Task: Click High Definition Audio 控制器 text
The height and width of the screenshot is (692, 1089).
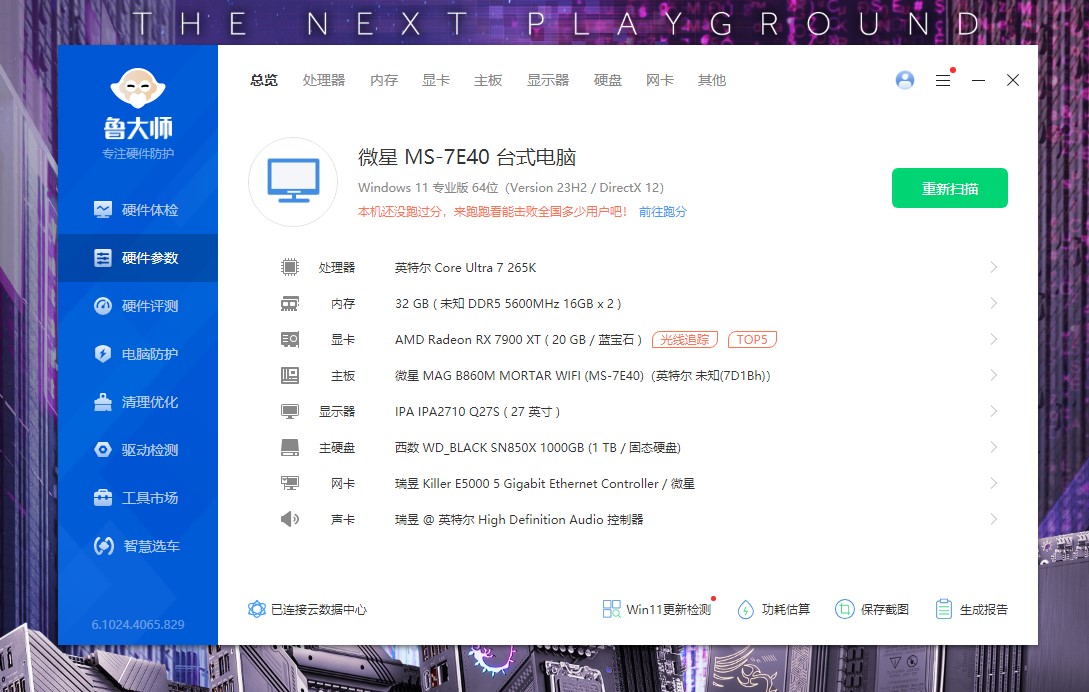Action: [x=519, y=519]
